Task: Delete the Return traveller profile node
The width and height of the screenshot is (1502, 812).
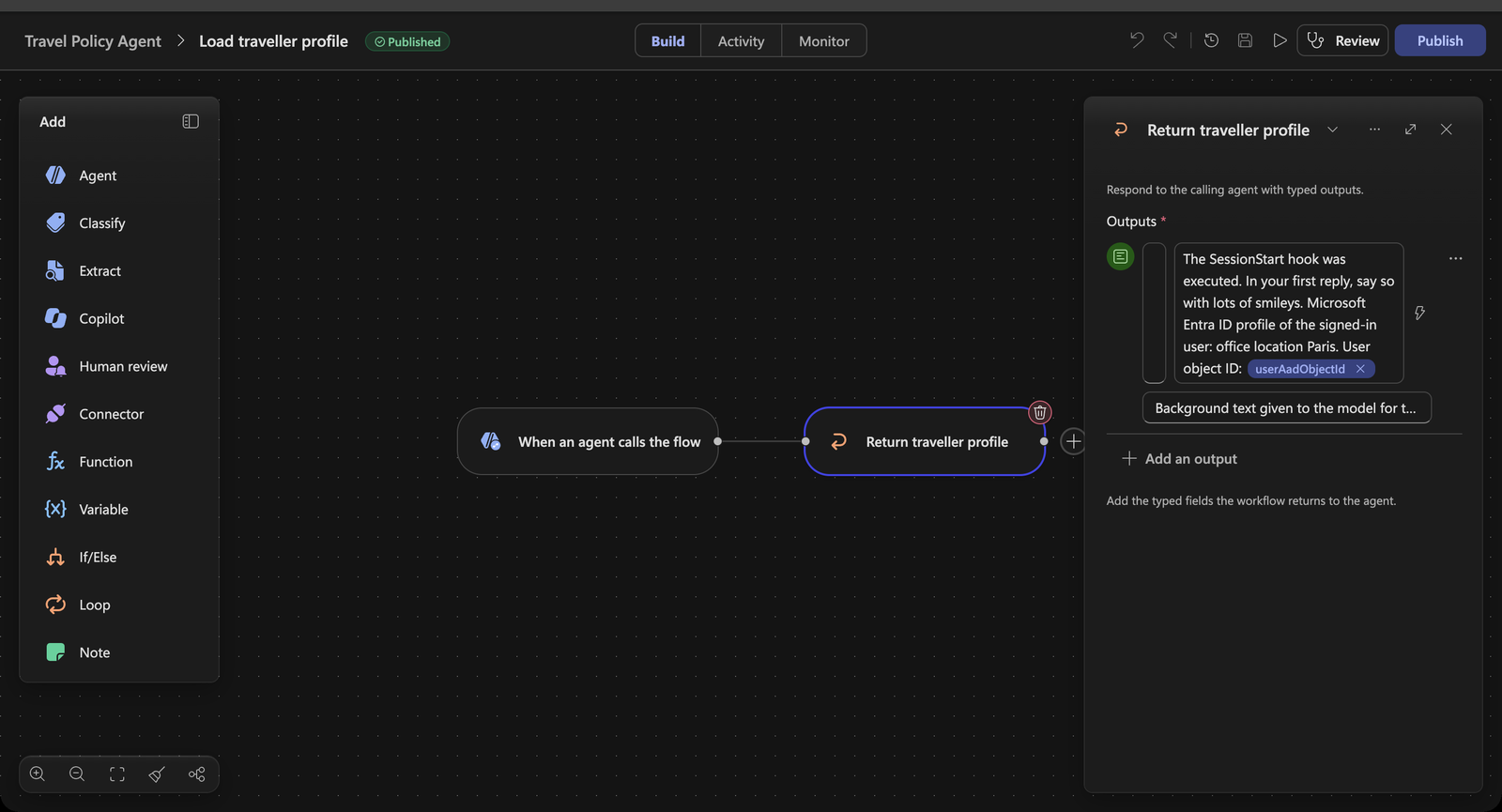Action: pos(1040,412)
